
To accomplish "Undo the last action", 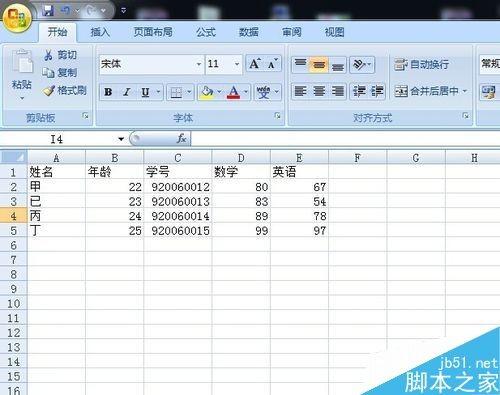I will pos(66,11).
